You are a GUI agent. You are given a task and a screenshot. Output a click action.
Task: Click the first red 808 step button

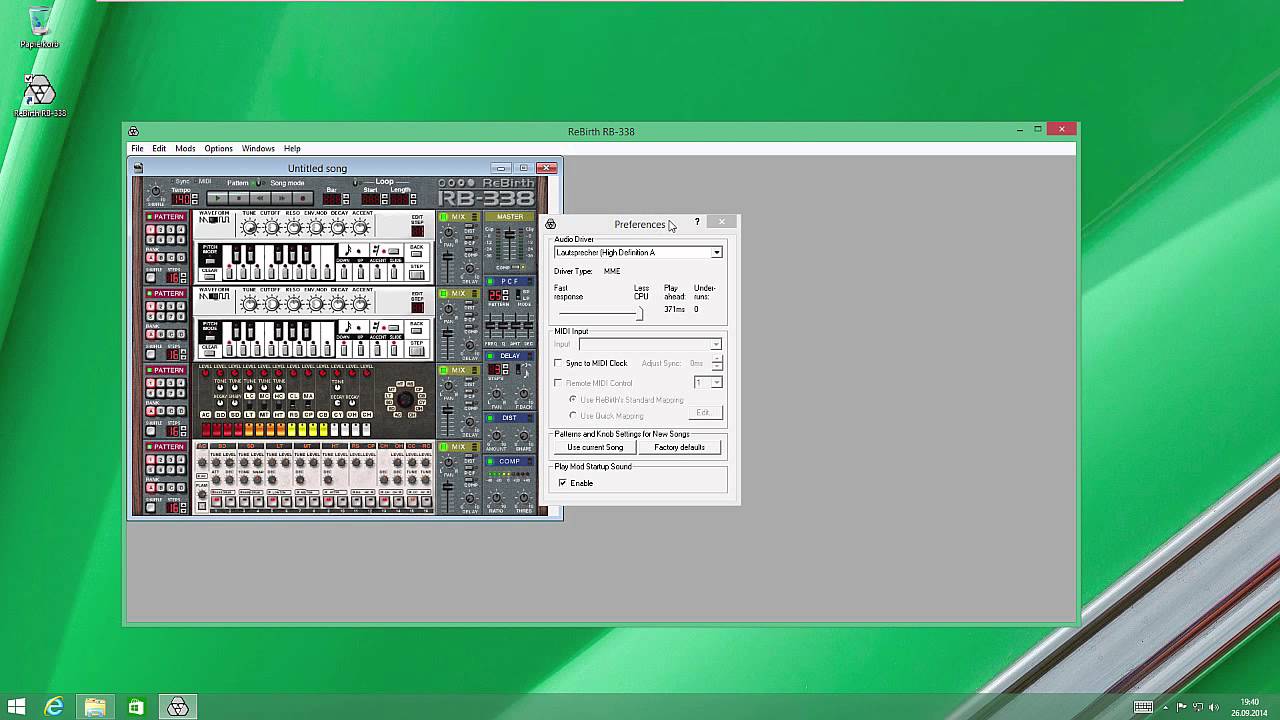206,429
